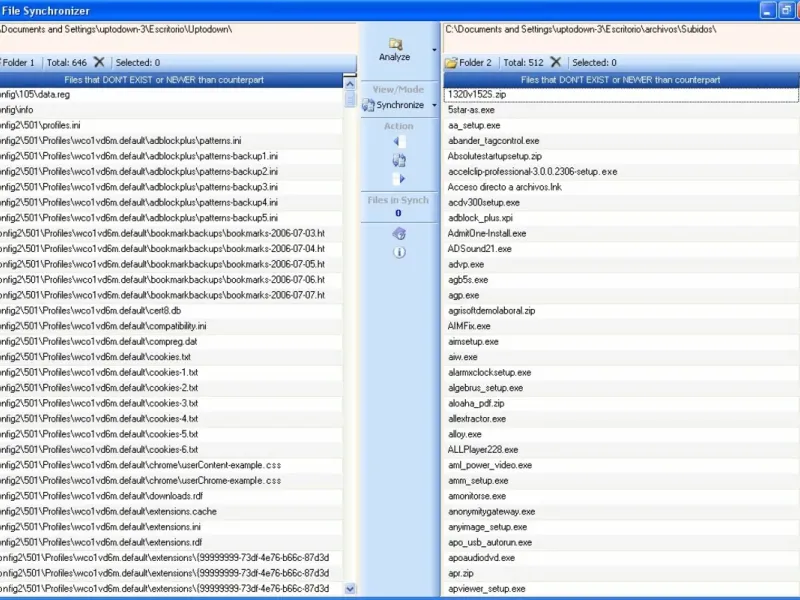Clear the Folder 1 list with its X icon
800x600 pixels.
pyautogui.click(x=99, y=62)
